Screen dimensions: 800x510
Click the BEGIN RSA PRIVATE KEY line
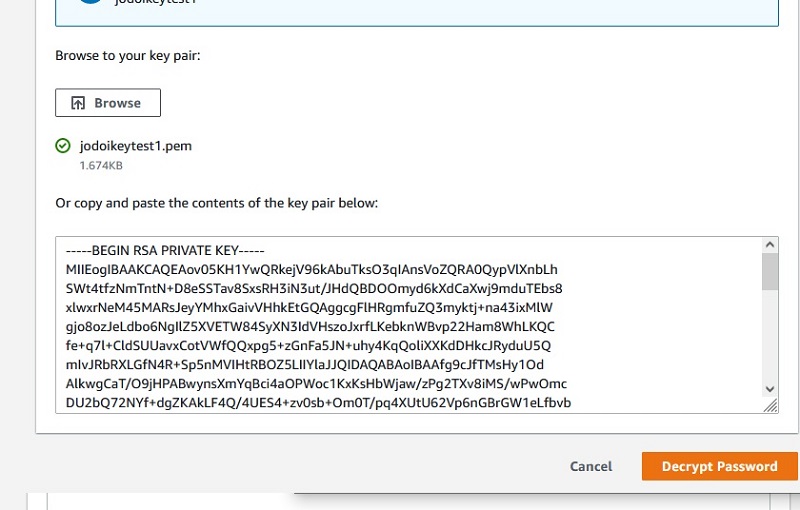click(x=165, y=250)
